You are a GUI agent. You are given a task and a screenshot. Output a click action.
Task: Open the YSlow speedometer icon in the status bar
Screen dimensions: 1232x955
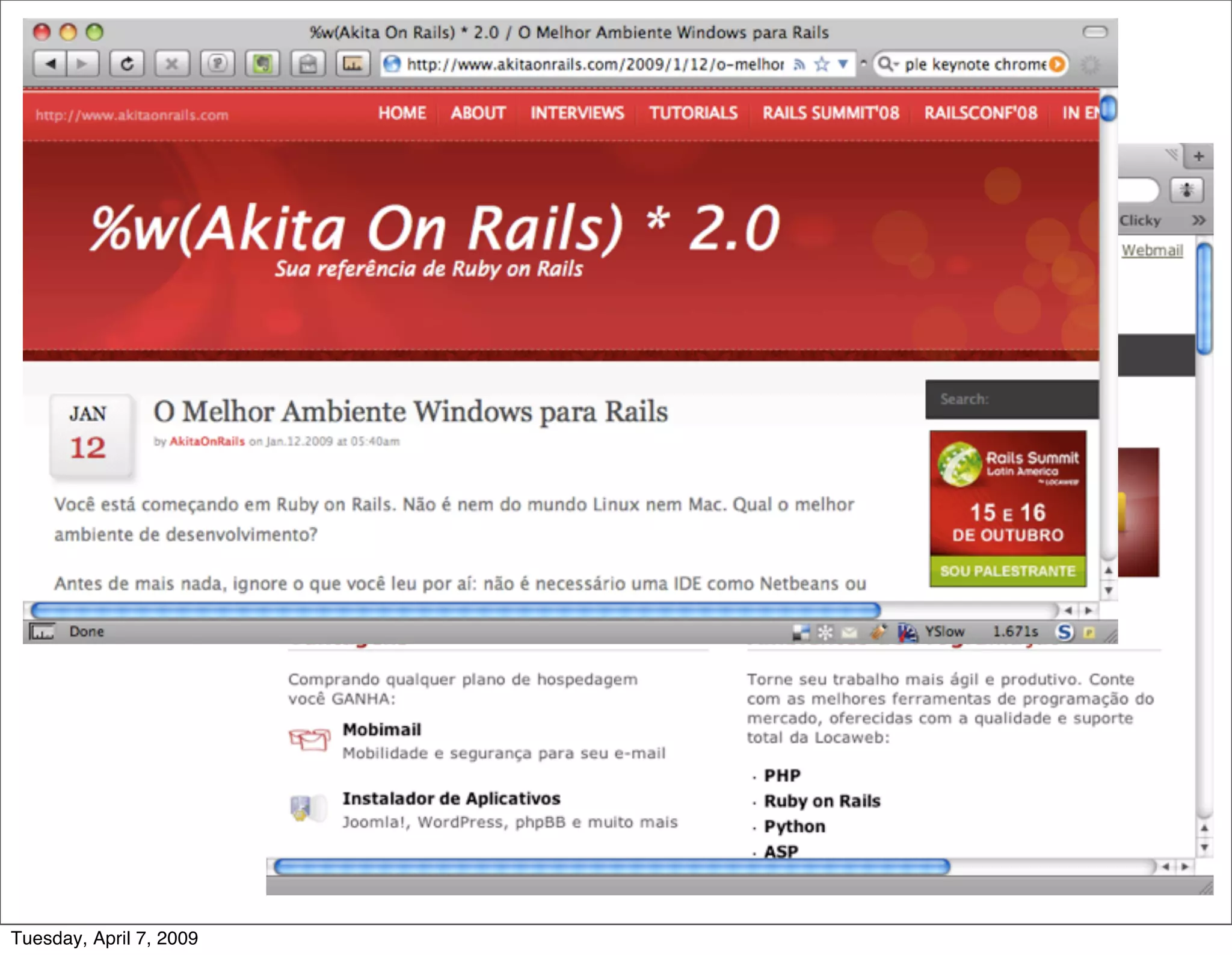pos(907,632)
